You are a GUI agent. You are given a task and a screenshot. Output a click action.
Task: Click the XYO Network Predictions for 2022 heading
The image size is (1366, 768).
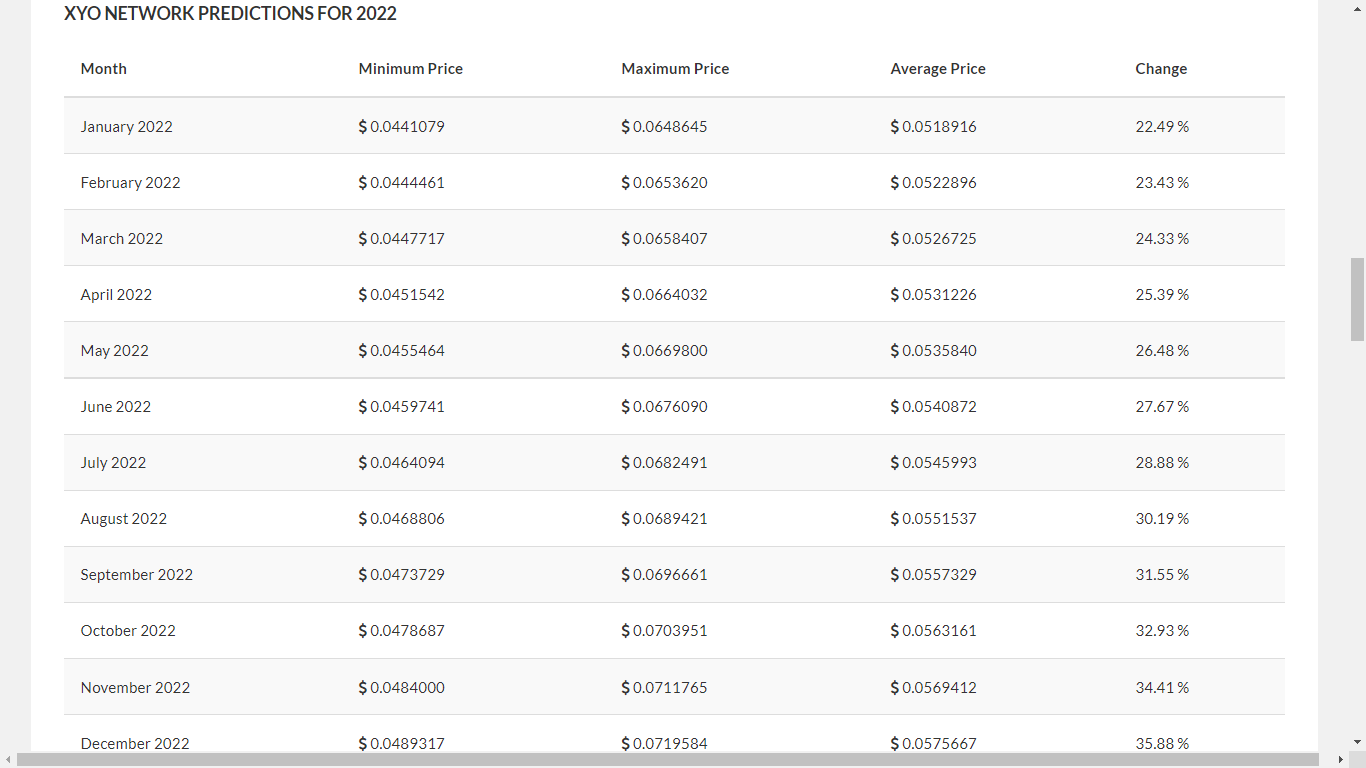(230, 14)
